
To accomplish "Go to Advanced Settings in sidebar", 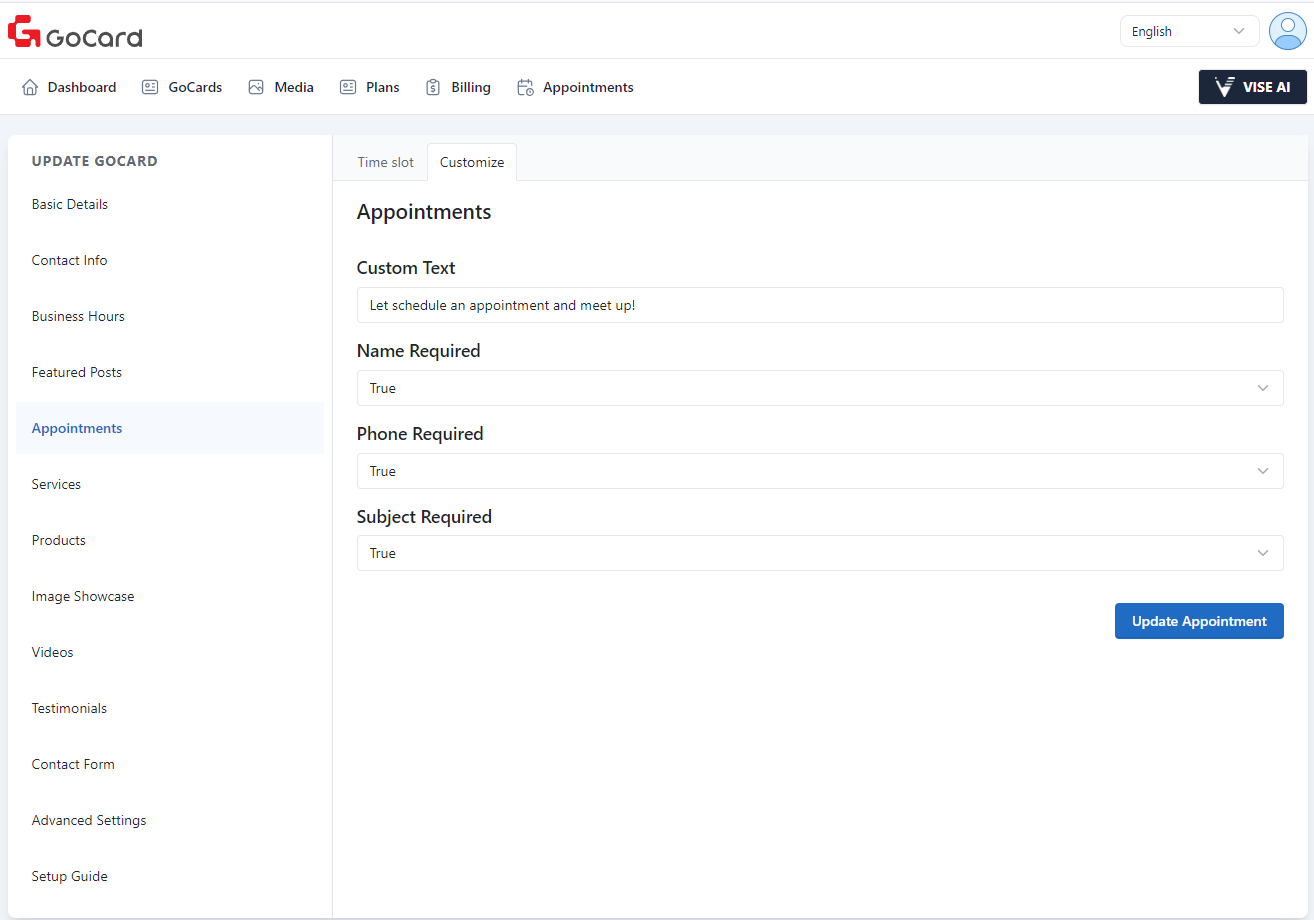I will pyautogui.click(x=89, y=820).
